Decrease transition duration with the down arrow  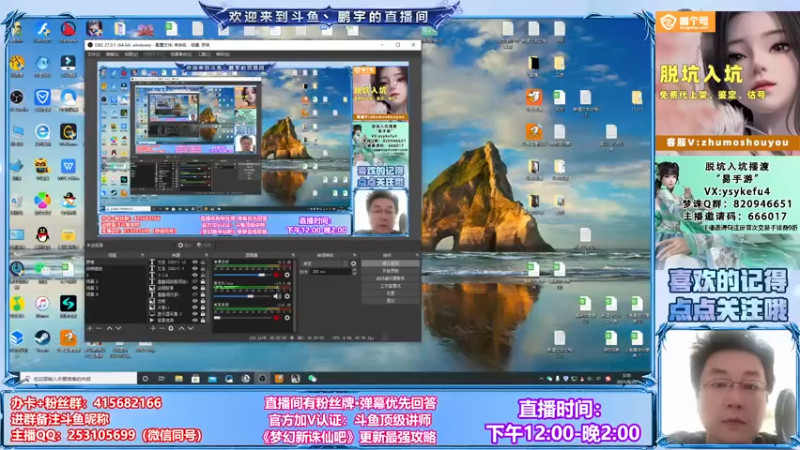pos(355,273)
